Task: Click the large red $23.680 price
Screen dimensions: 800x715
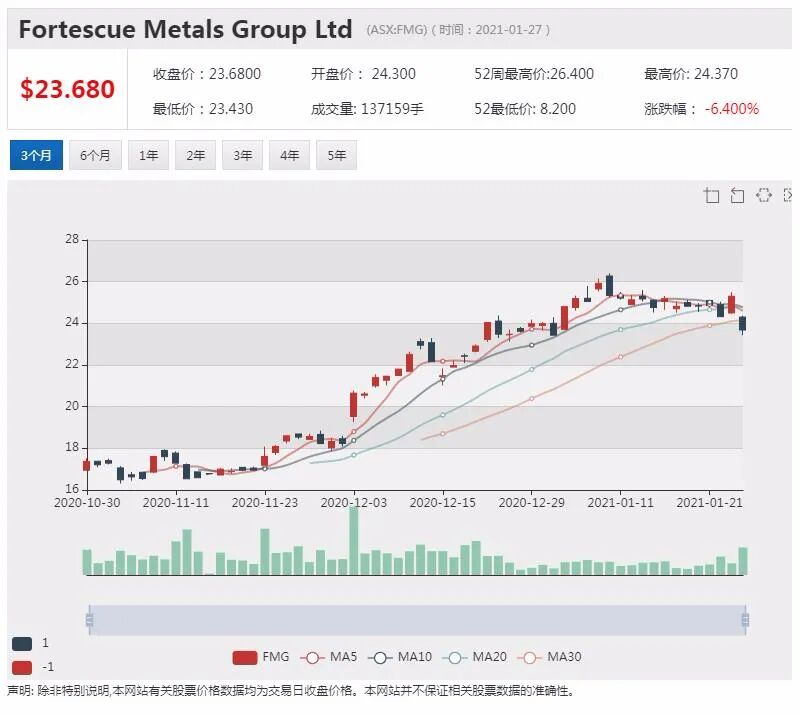Action: (x=67, y=89)
